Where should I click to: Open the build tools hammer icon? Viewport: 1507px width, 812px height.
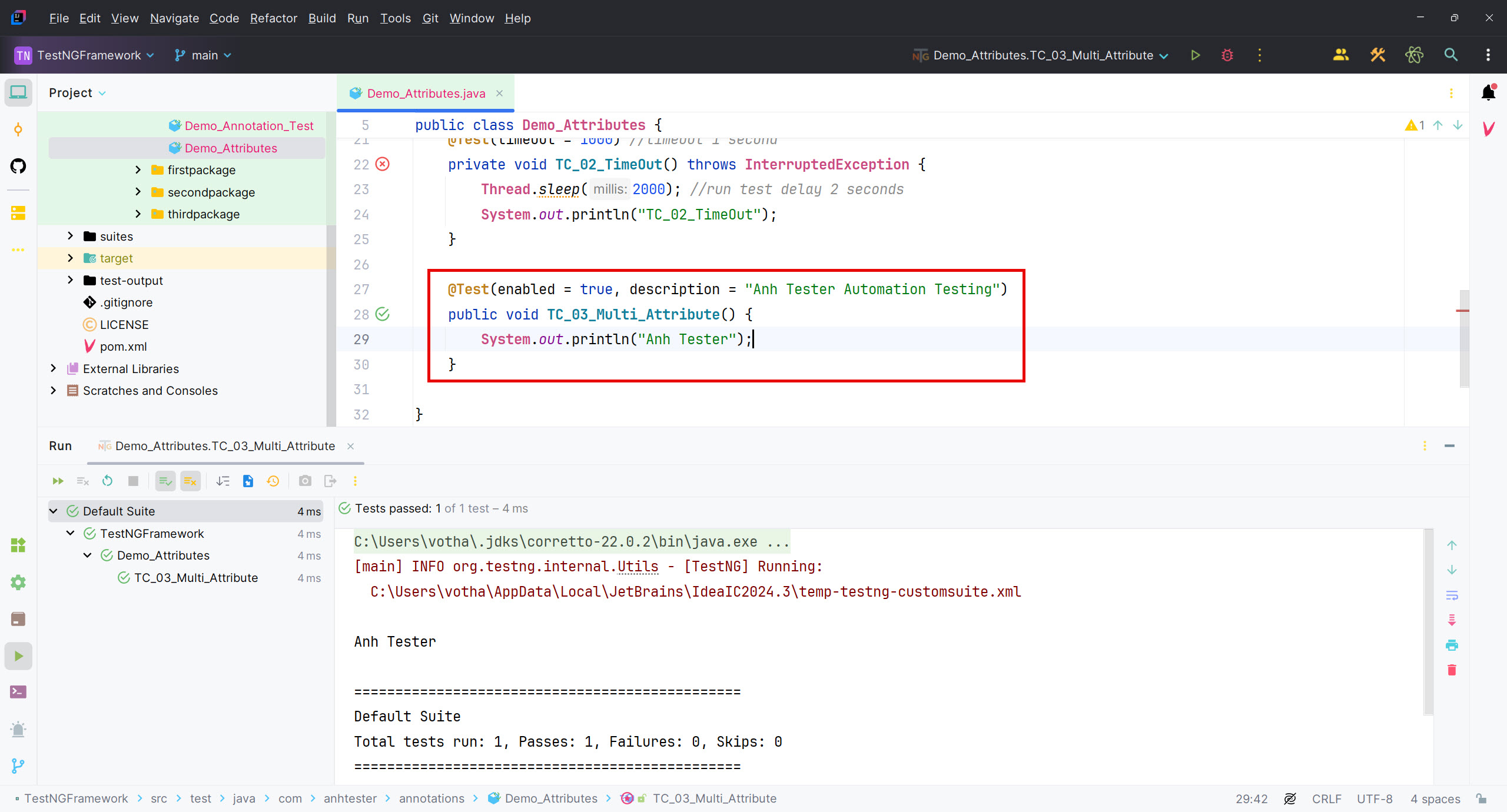click(1377, 55)
